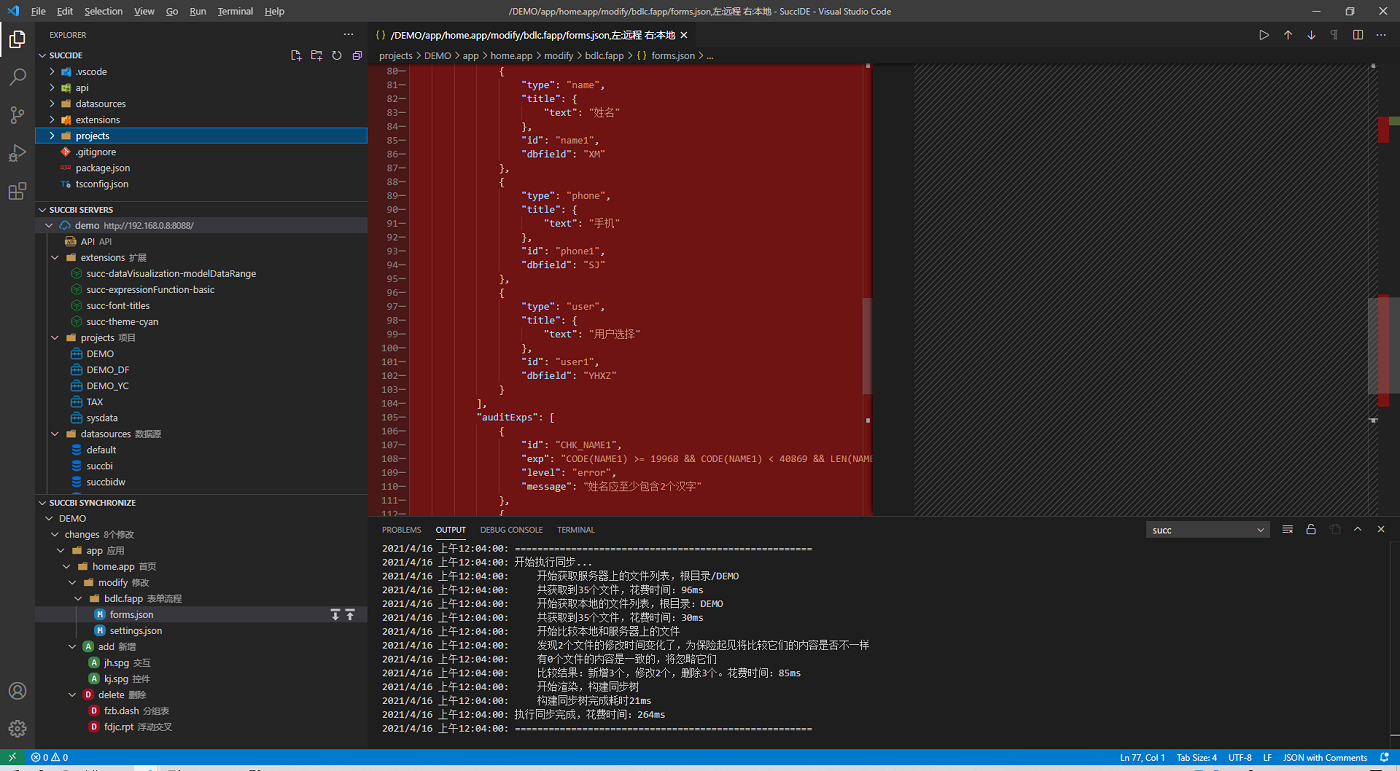1400x771 pixels.
Task: Collapse all folders in Explorer
Action: (357, 56)
